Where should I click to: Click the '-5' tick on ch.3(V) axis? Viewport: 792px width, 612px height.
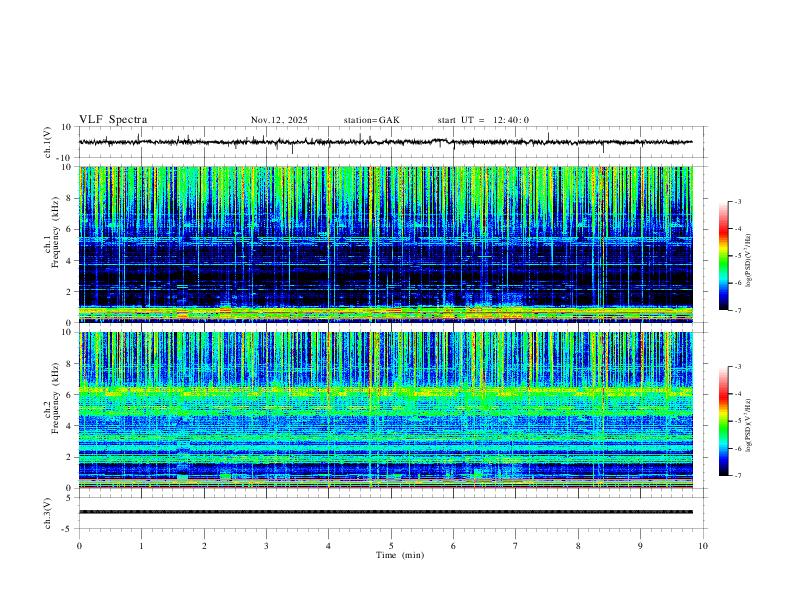(x=68, y=529)
